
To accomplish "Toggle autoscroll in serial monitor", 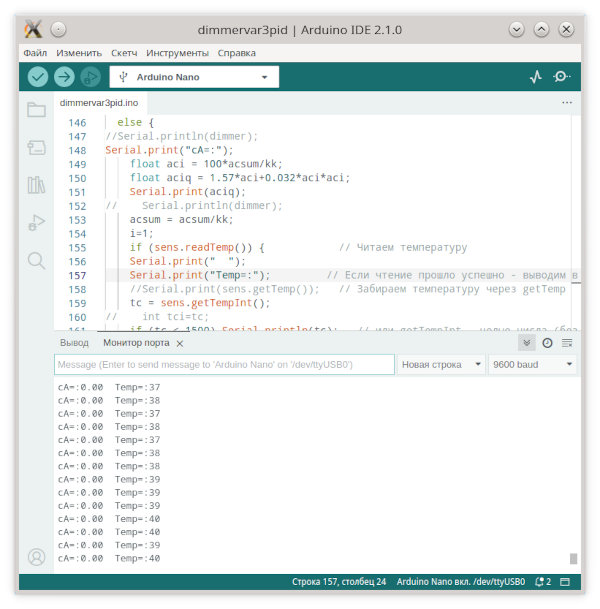I will [x=527, y=342].
